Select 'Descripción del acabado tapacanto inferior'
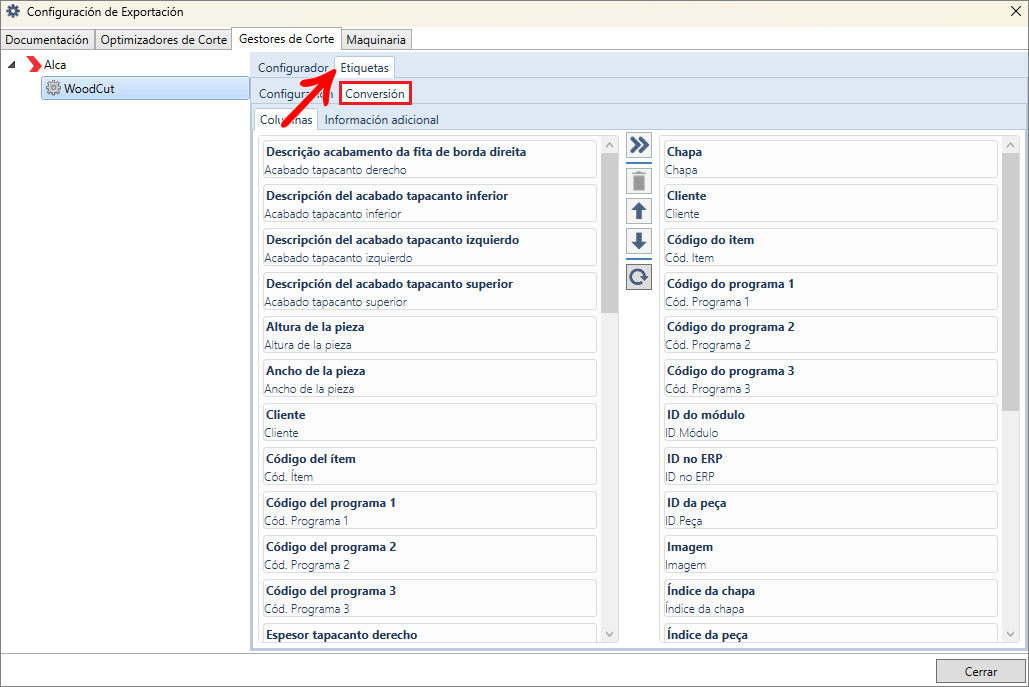The height and width of the screenshot is (687, 1029). (x=430, y=203)
